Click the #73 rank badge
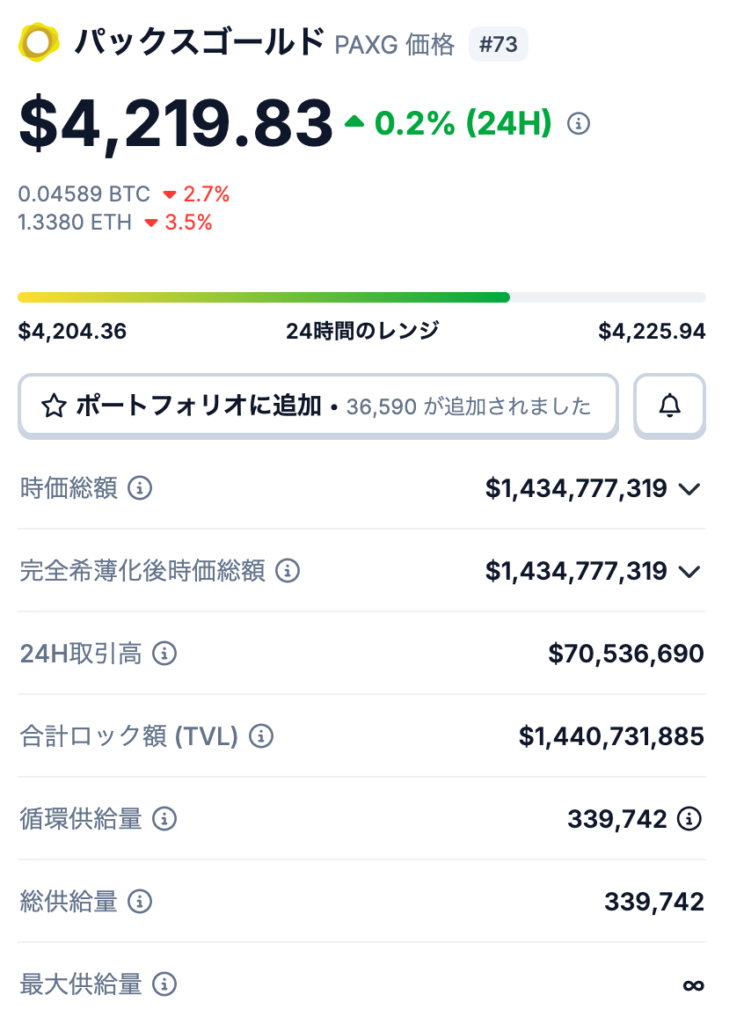This screenshot has height=1024, width=744. point(498,44)
